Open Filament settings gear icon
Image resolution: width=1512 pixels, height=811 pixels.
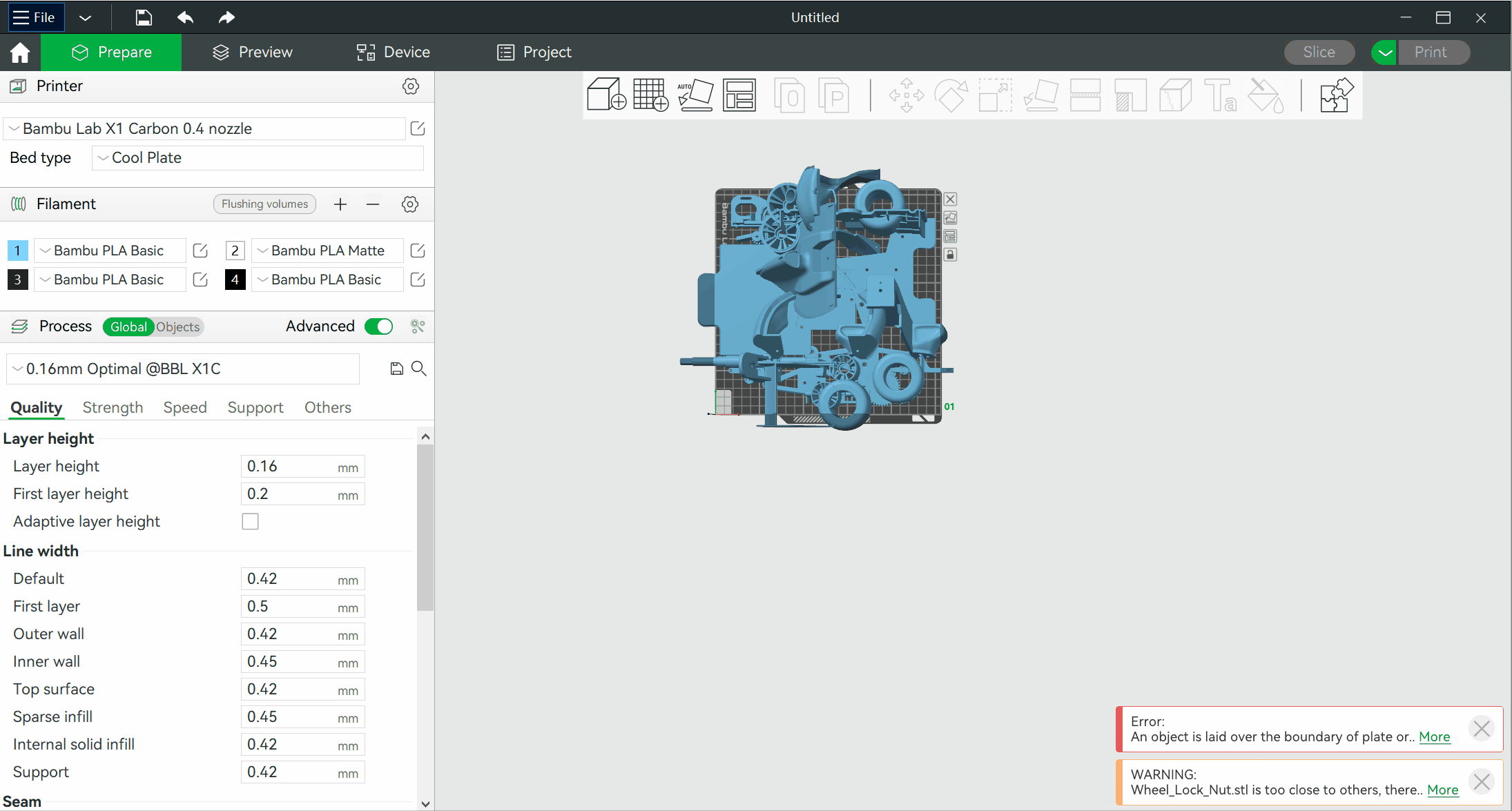tap(410, 204)
